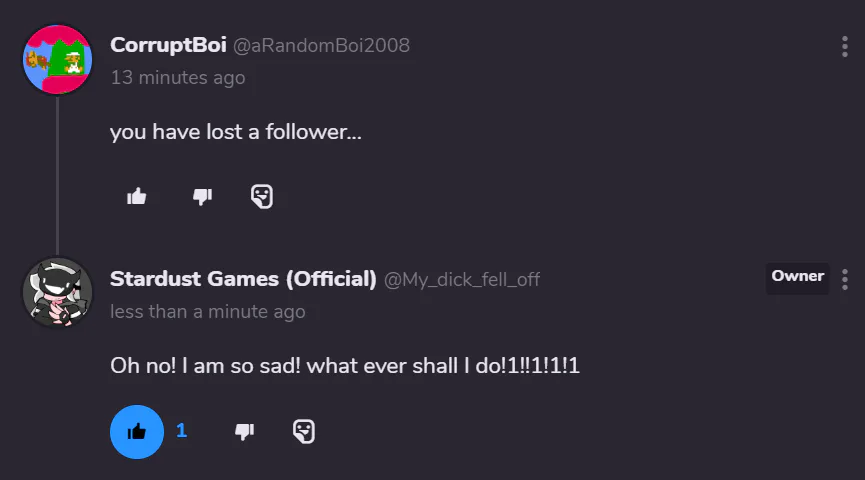The image size is (865, 480).
Task: Add sticker reaction to Stardust Games' reply
Action: point(304,431)
